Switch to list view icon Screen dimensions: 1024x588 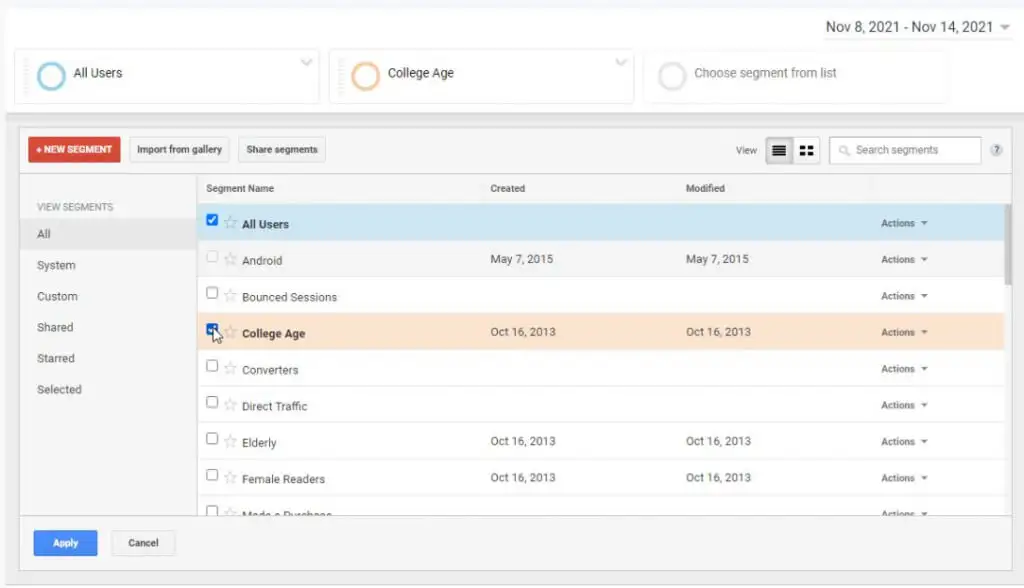coord(779,150)
